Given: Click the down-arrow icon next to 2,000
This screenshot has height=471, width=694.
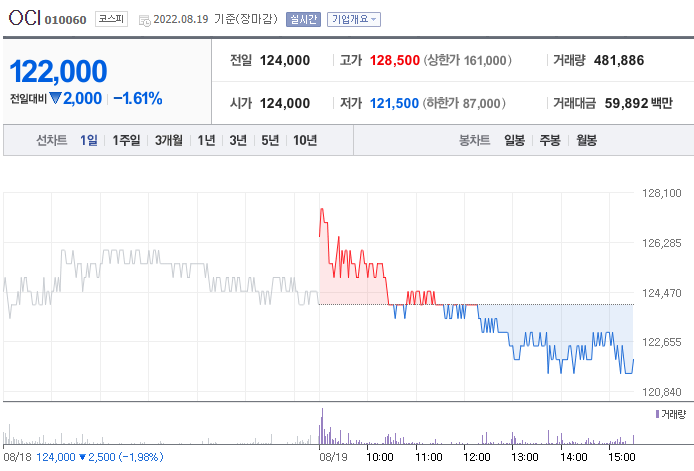Looking at the screenshot, I should pyautogui.click(x=55, y=98).
